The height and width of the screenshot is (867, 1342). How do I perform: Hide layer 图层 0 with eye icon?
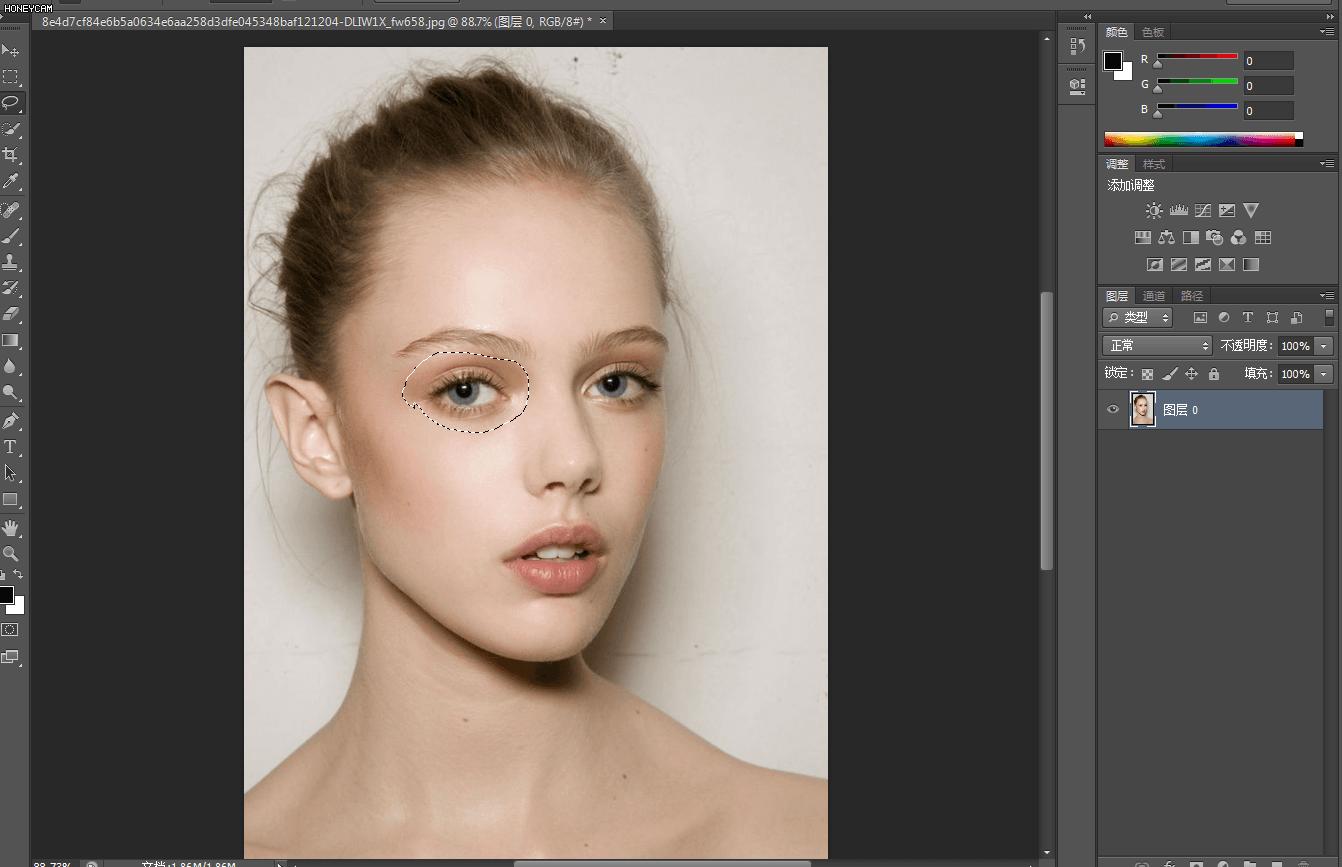[1113, 409]
